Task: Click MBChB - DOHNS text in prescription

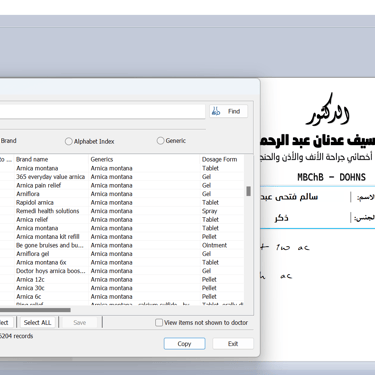Action: (x=331, y=177)
